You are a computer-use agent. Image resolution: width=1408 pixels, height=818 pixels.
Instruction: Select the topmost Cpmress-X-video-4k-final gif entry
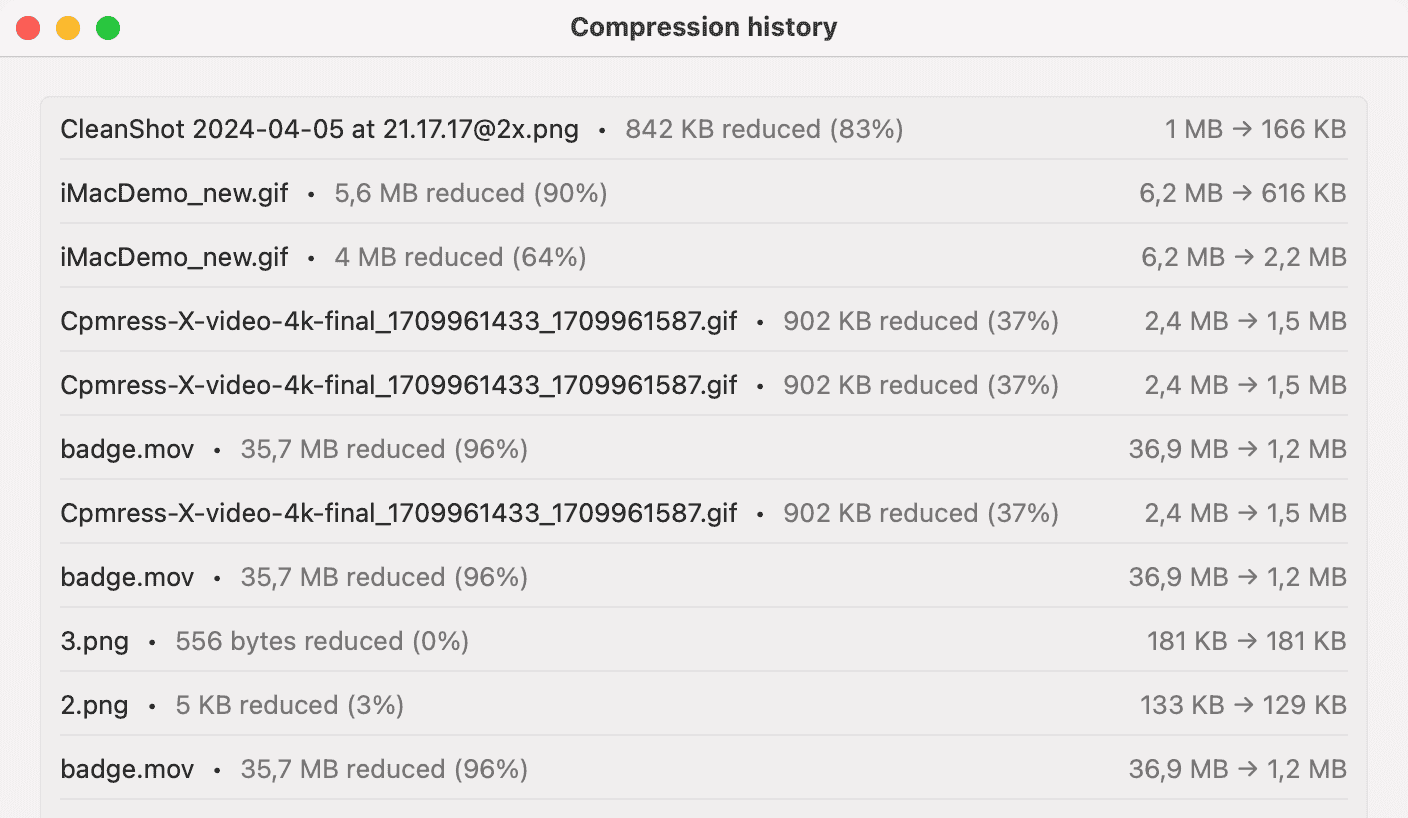point(398,321)
